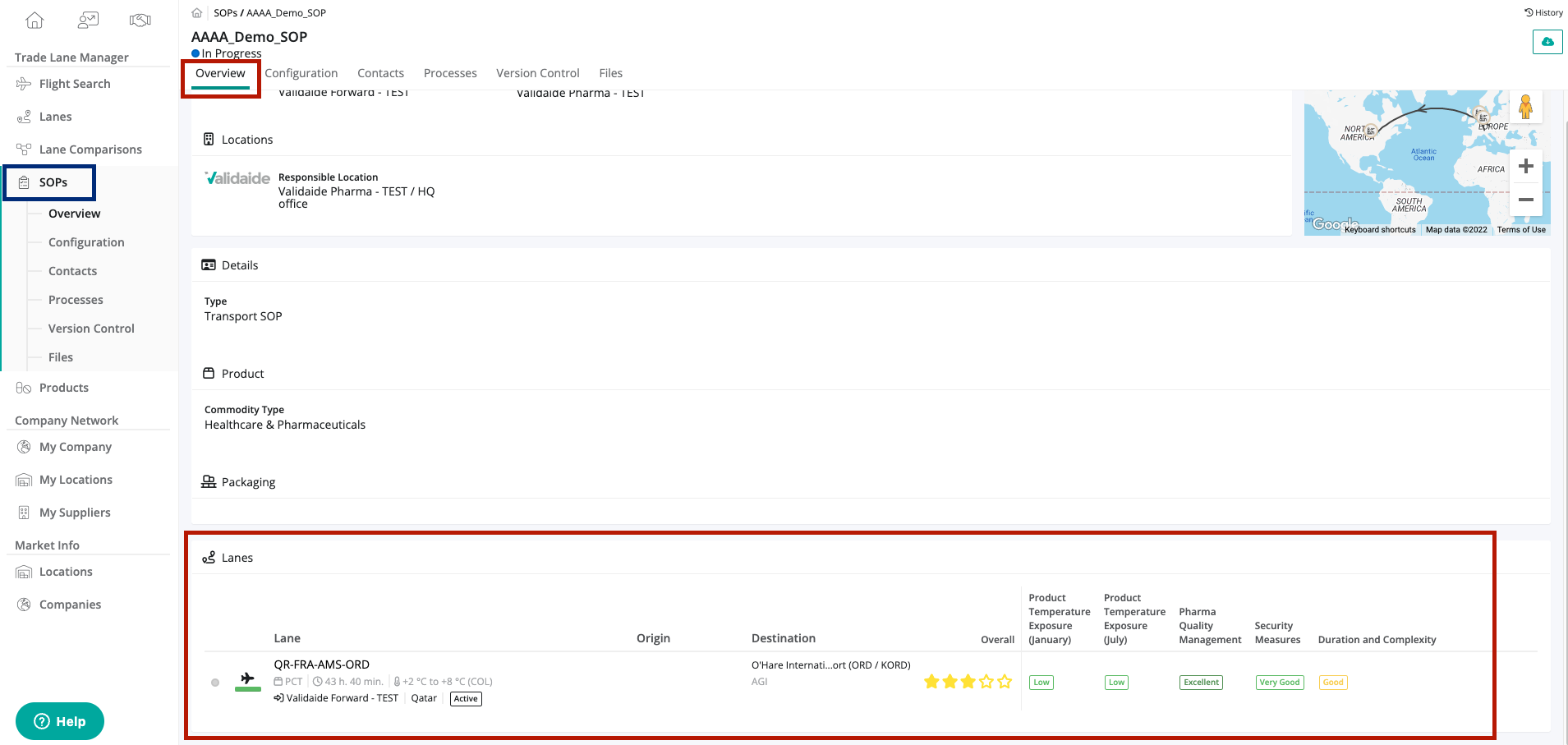Select Overview in SOPs submenu
1568x745 pixels.
click(74, 214)
